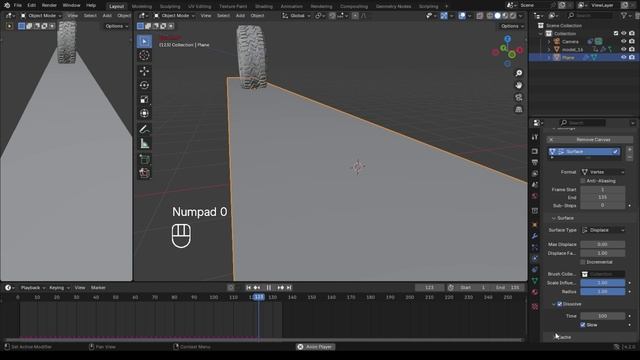Open the Object Data properties tab
The image size is (640, 360).
tap(535, 281)
